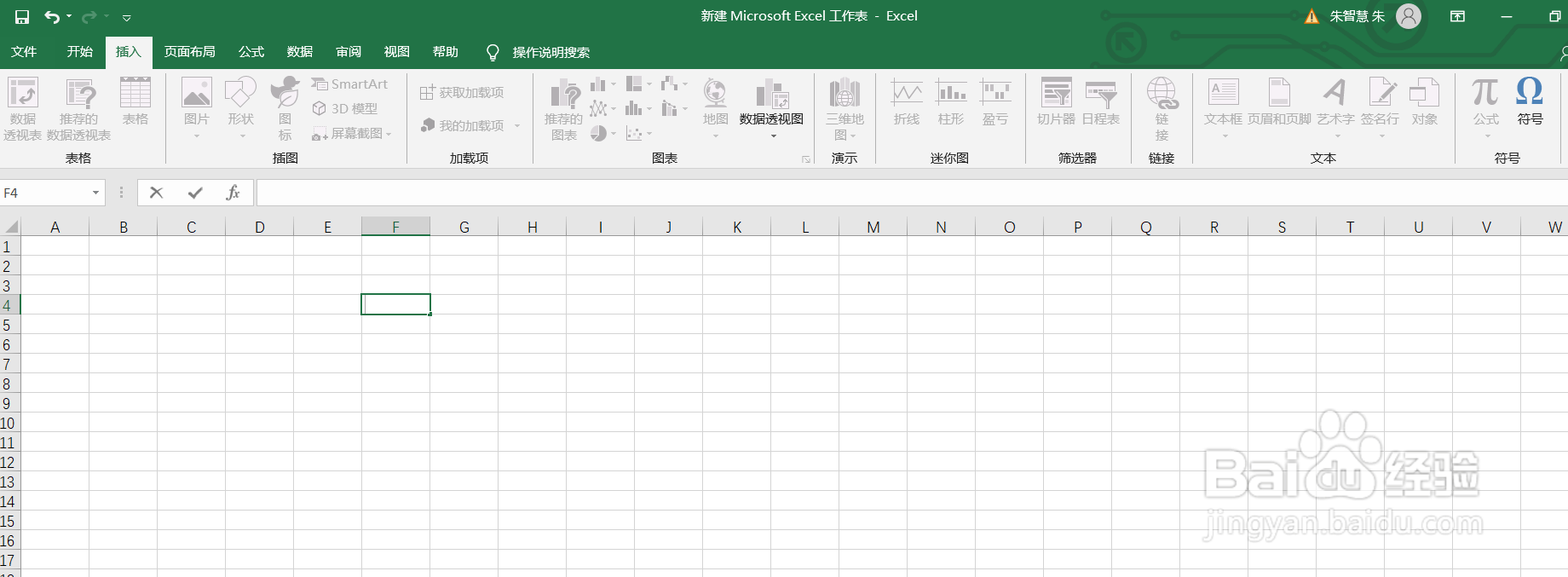The image size is (1568, 577).
Task: Insert 柱形 column sparkline
Action: click(x=951, y=102)
